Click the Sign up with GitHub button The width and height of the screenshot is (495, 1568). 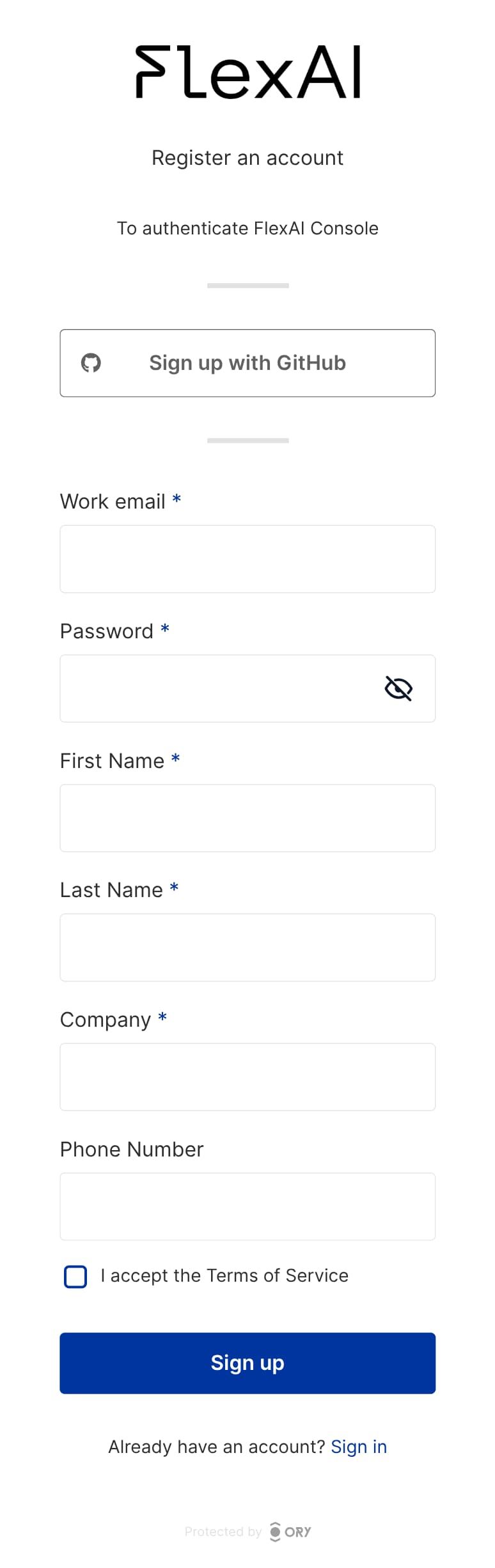click(x=247, y=363)
